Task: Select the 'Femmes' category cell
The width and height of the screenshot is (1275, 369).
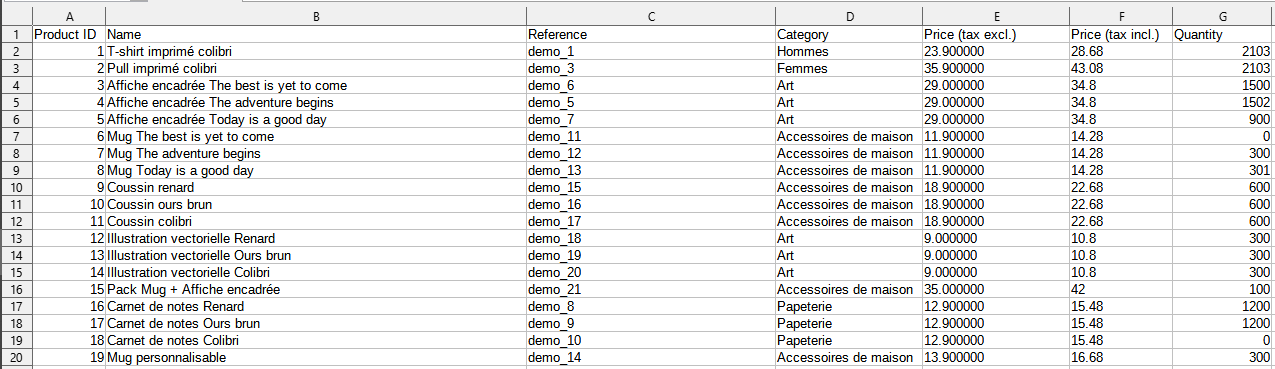Action: pyautogui.click(x=849, y=68)
